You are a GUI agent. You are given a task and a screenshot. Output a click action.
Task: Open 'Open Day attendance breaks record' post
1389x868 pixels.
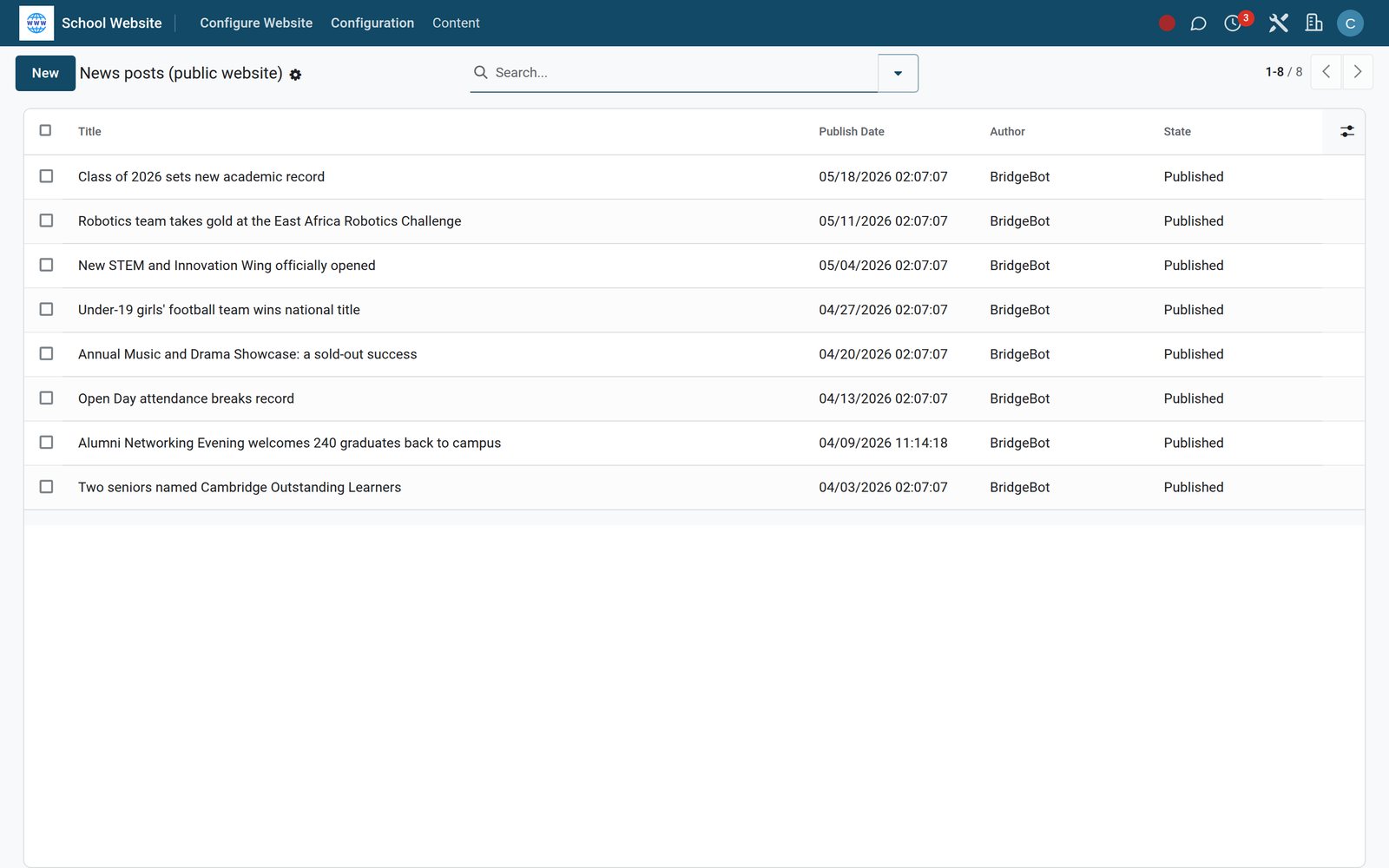tap(186, 398)
